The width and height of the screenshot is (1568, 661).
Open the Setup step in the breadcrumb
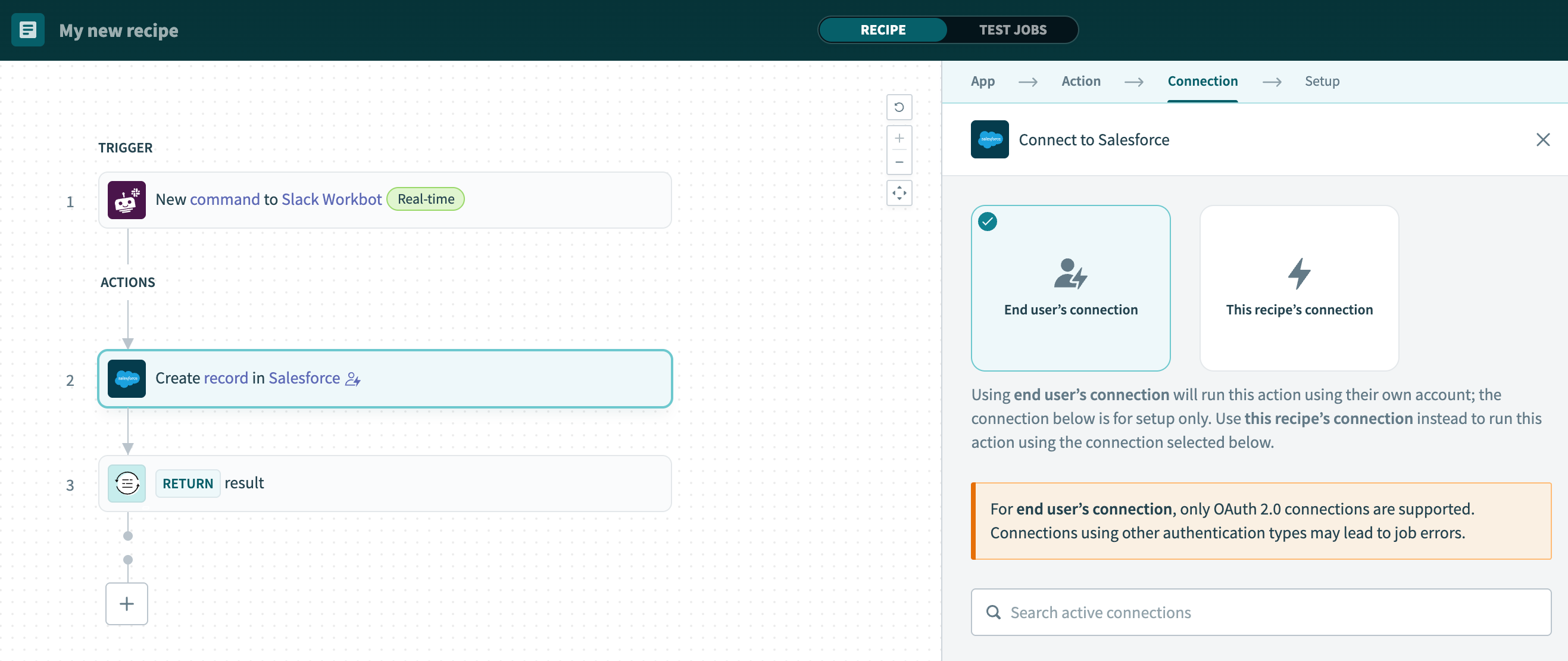click(x=1322, y=81)
